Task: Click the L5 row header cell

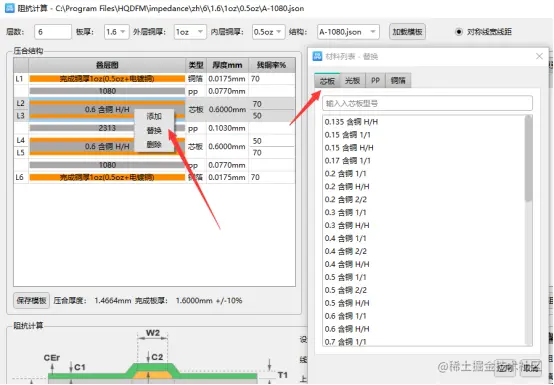Action: [x=21, y=153]
